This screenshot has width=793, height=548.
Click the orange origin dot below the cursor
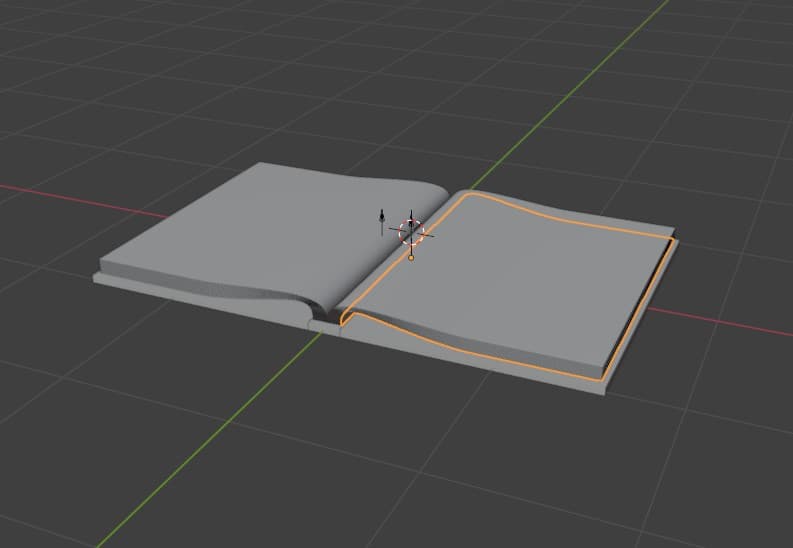click(411, 258)
